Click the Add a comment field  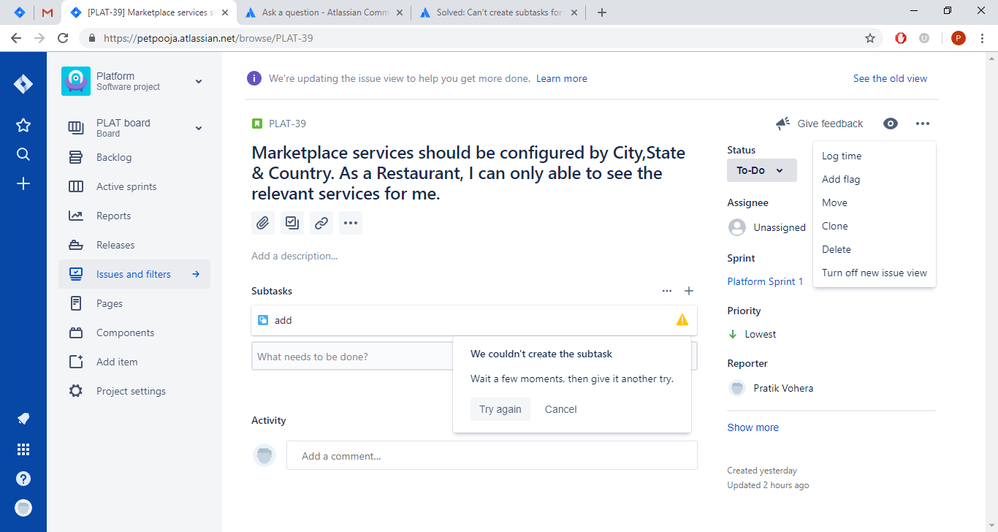pyautogui.click(x=491, y=456)
